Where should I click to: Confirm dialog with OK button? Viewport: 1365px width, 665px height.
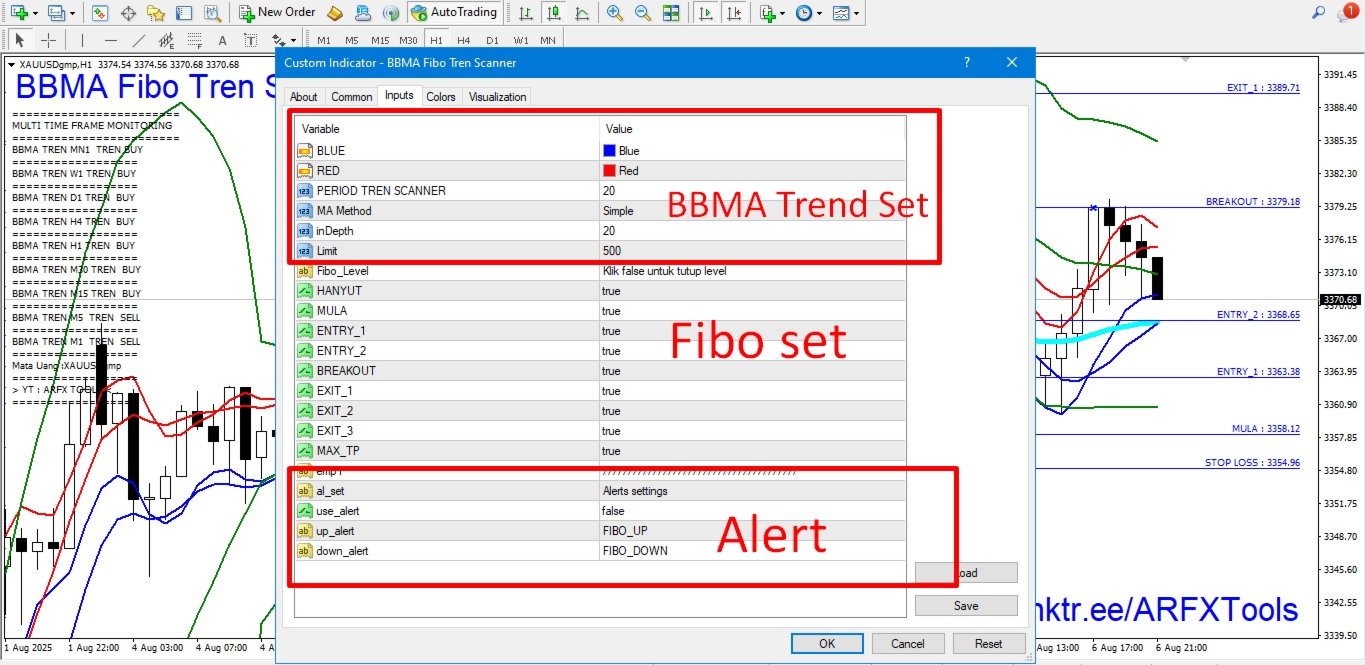pos(827,643)
